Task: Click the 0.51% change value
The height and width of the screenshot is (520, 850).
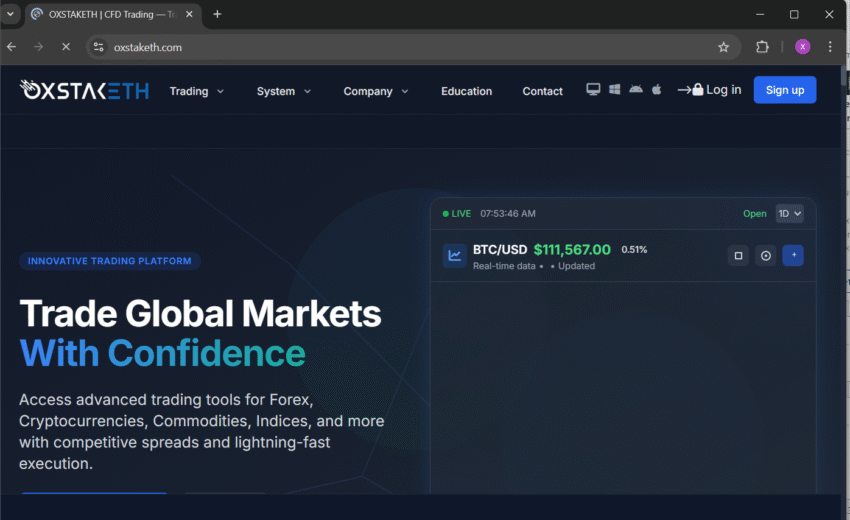Action: [x=634, y=249]
